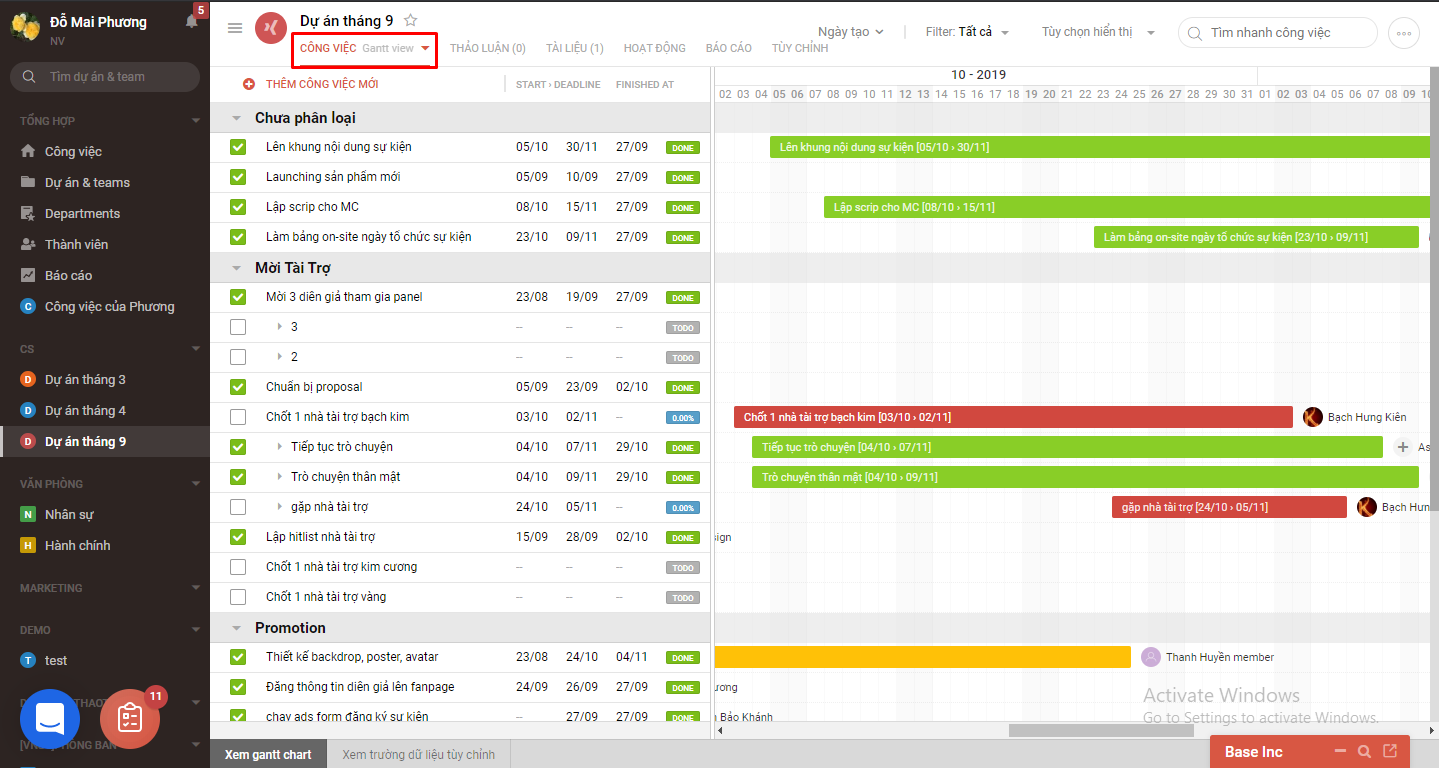Image resolution: width=1439 pixels, height=768 pixels.
Task: Open Dự án tháng 3 project
Action: point(85,380)
